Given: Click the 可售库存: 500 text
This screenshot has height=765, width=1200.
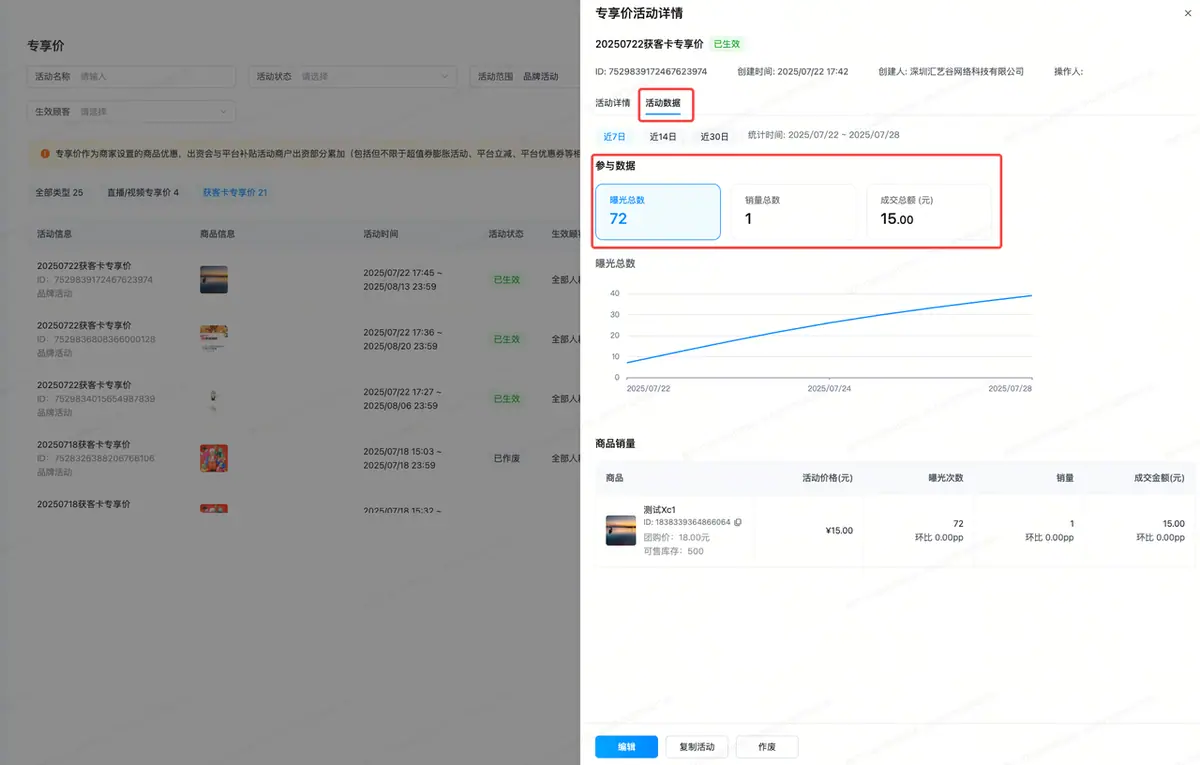Looking at the screenshot, I should (673, 551).
